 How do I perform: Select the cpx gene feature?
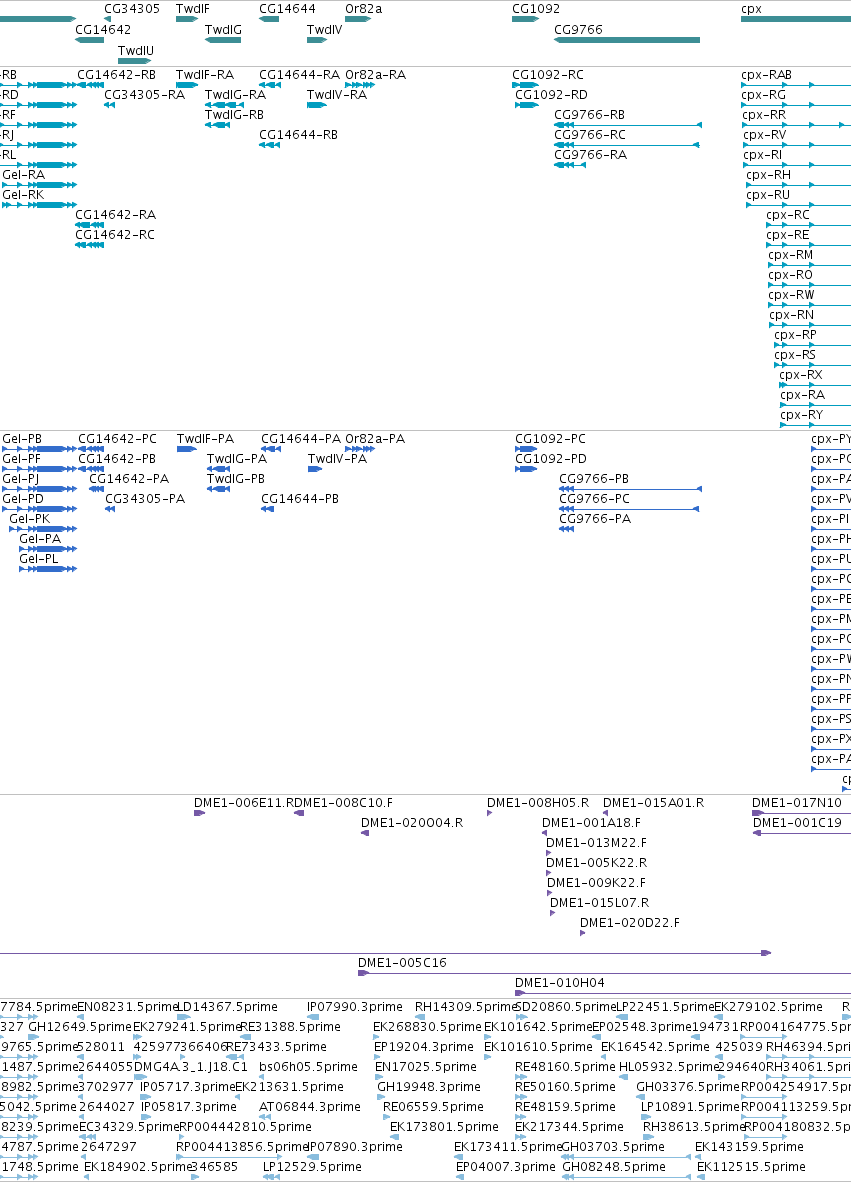(x=796, y=19)
